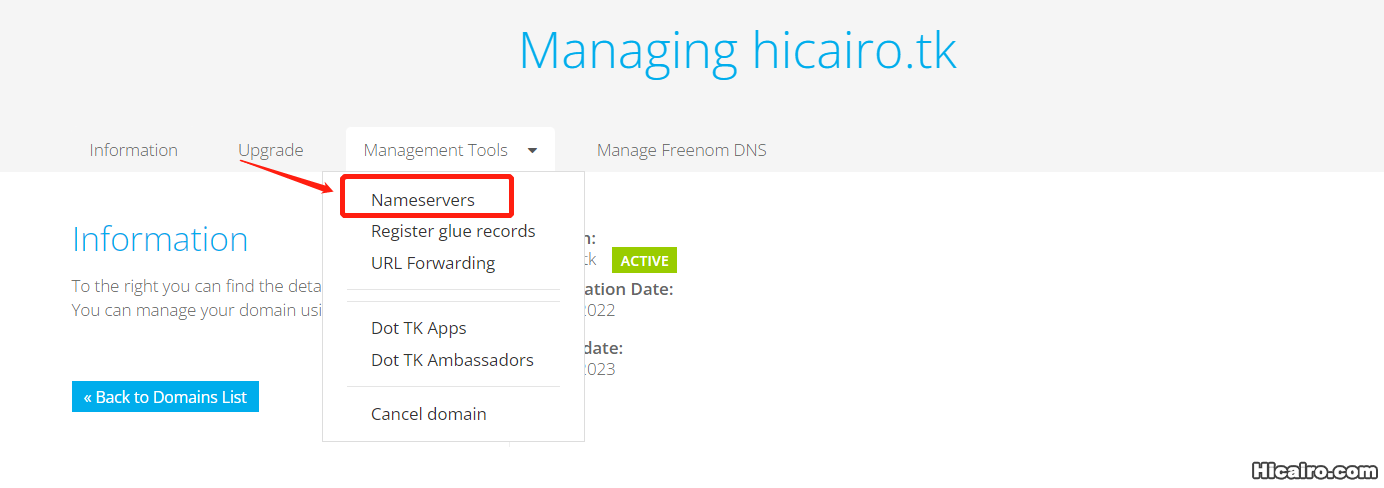Click the Hicairo.com watermark logo
Image resolution: width=1384 pixels, height=488 pixels.
point(1314,470)
